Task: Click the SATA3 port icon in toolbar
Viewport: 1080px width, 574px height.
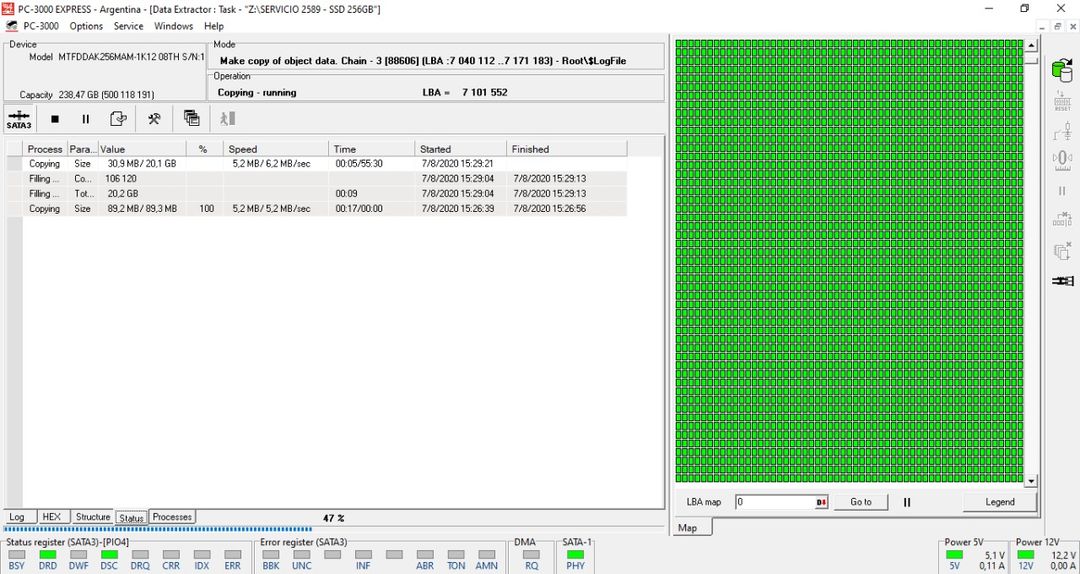Action: pos(19,119)
